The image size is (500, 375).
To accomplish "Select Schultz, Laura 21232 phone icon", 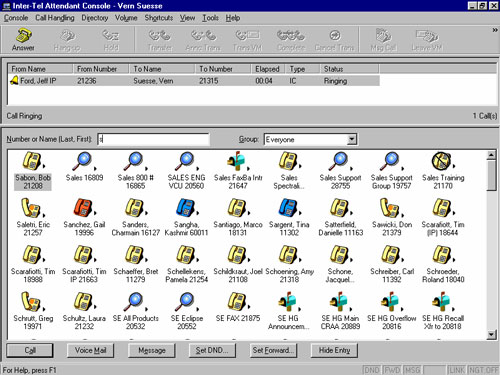I will [x=82, y=301].
